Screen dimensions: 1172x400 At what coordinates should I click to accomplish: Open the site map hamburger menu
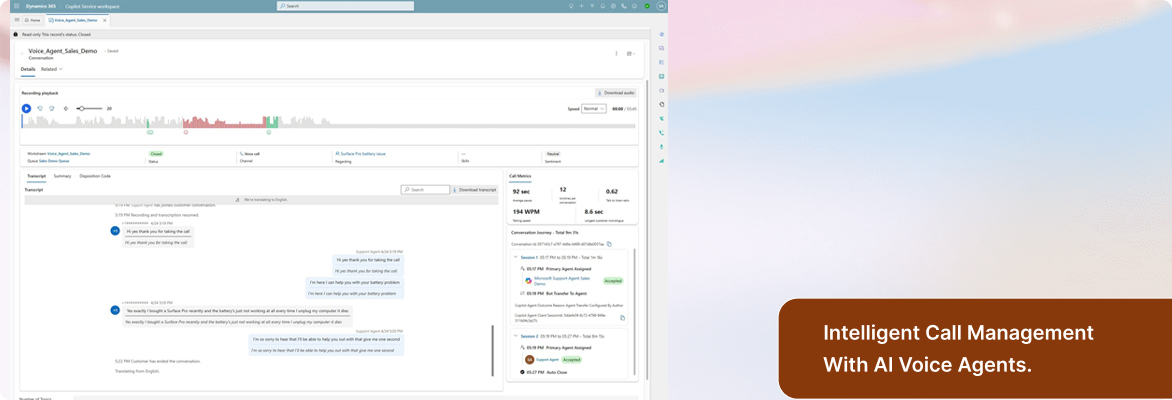pos(17,19)
